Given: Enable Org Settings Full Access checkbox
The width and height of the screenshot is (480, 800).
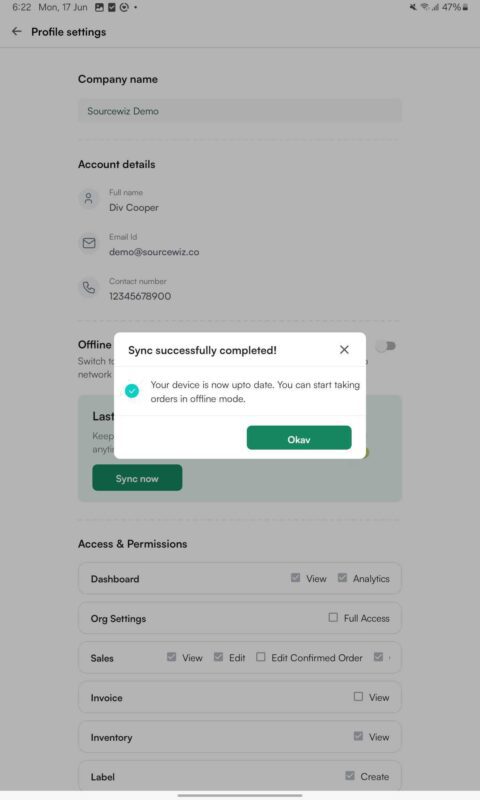Looking at the screenshot, I should 333,617.
